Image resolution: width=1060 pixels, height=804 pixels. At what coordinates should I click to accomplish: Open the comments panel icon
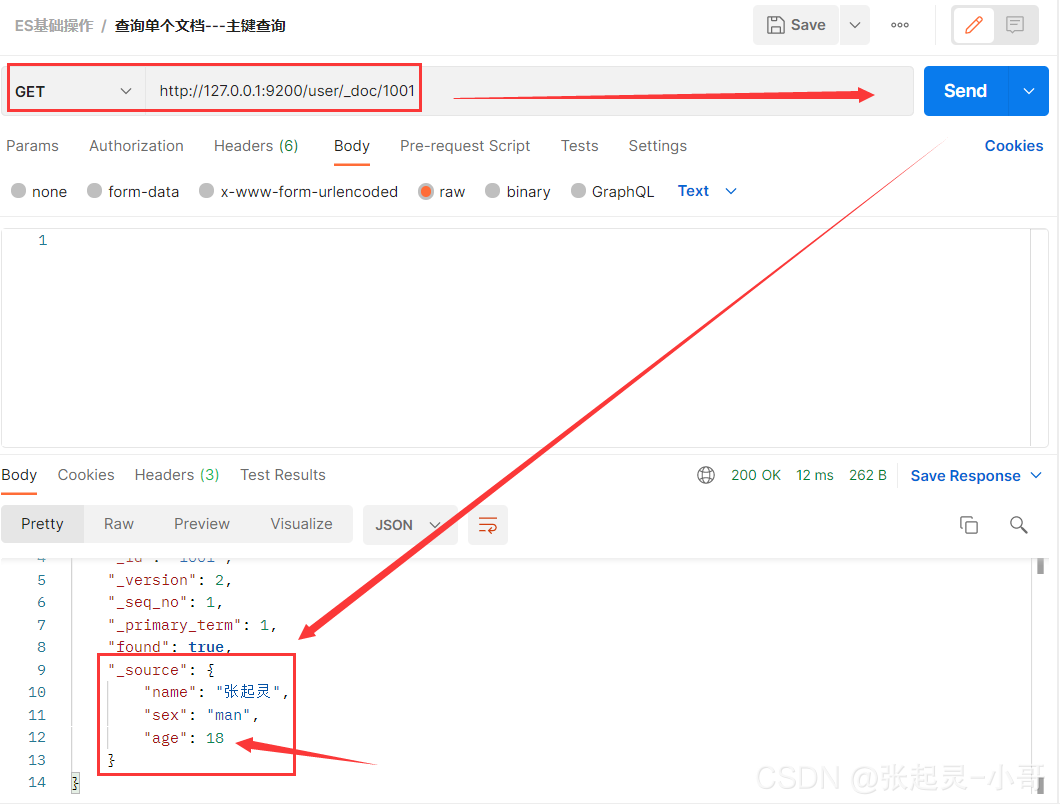1015,26
